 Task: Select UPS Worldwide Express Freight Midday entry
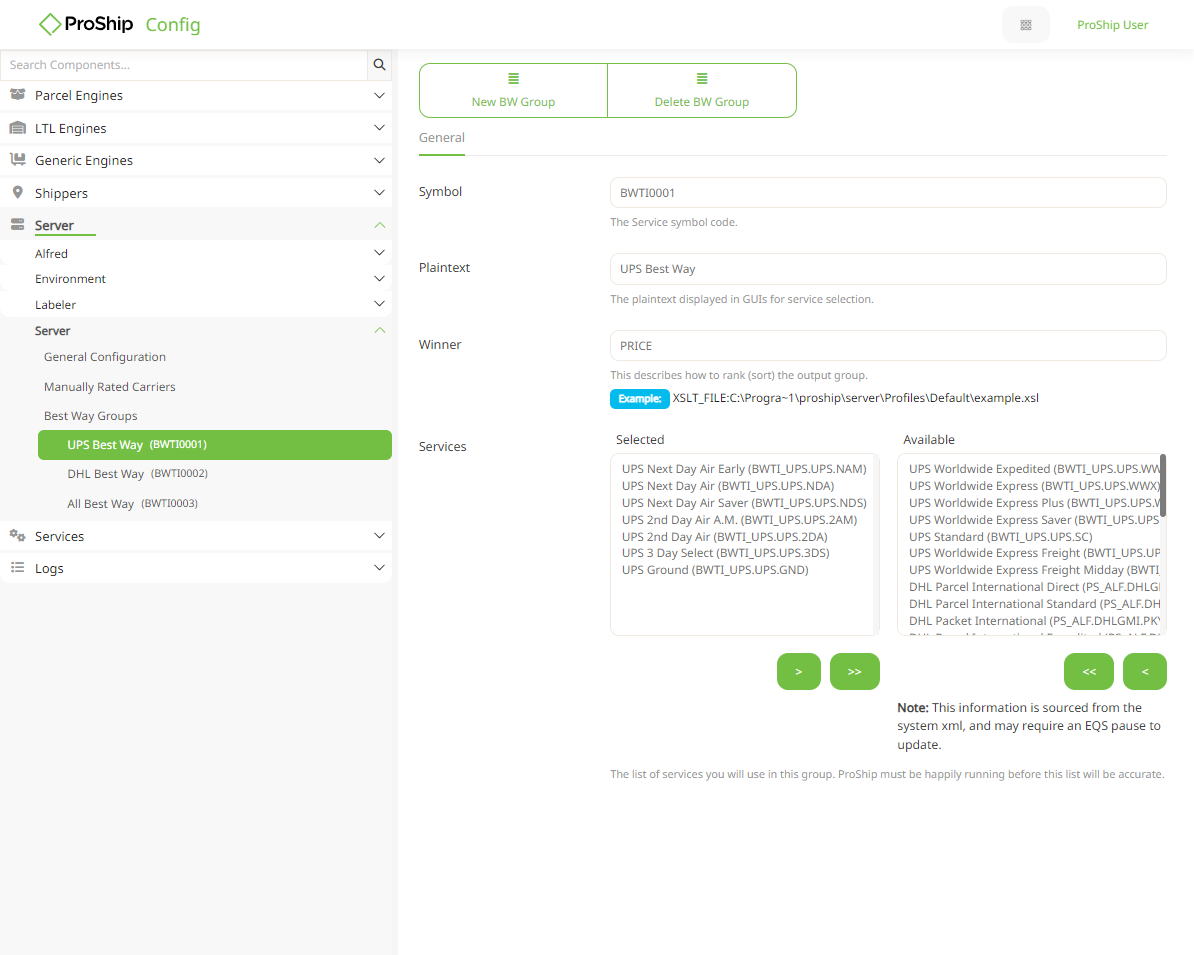pos(1034,570)
